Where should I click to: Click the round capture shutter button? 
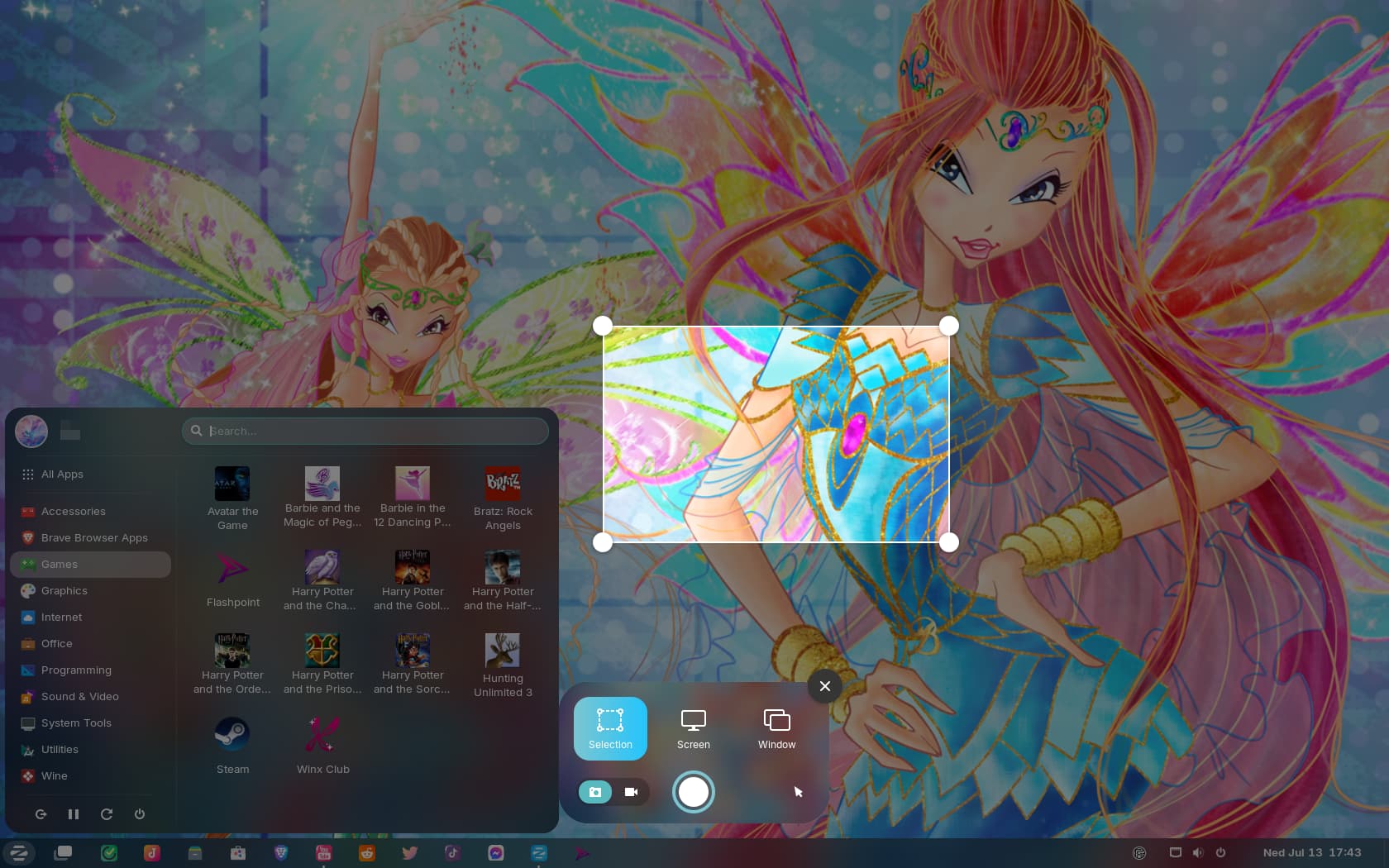click(x=693, y=792)
